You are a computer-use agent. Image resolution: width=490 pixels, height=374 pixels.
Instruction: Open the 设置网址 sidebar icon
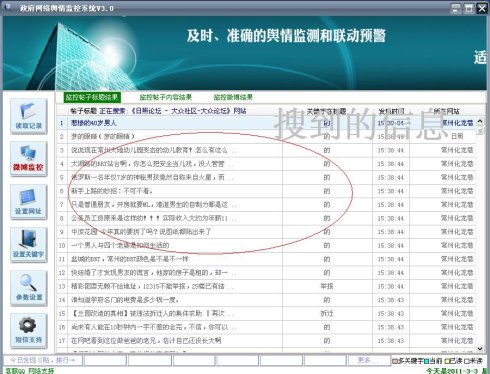(x=28, y=202)
